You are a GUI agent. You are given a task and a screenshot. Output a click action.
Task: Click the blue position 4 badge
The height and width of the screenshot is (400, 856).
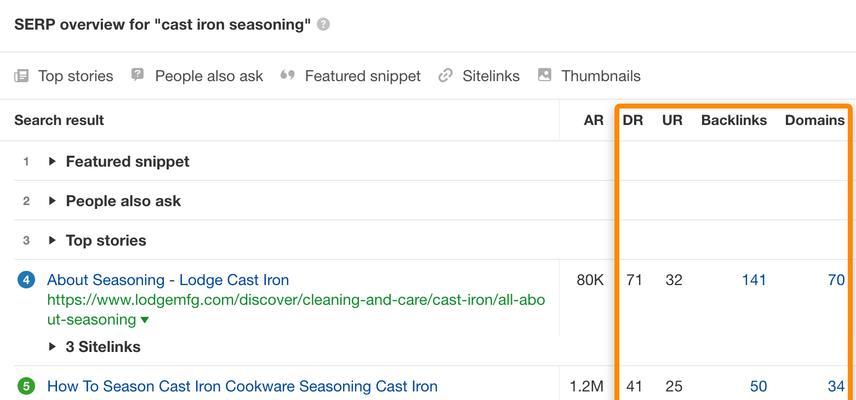coord(26,280)
